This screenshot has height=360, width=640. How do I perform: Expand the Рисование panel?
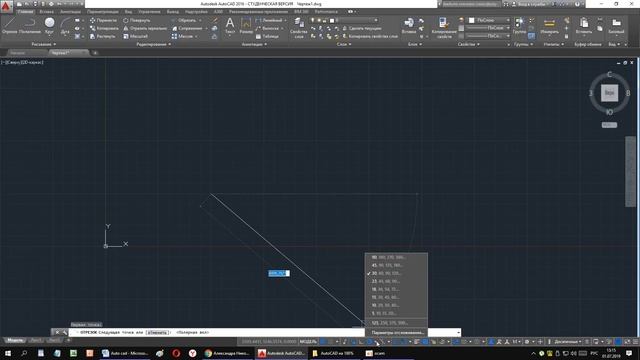tap(44, 44)
